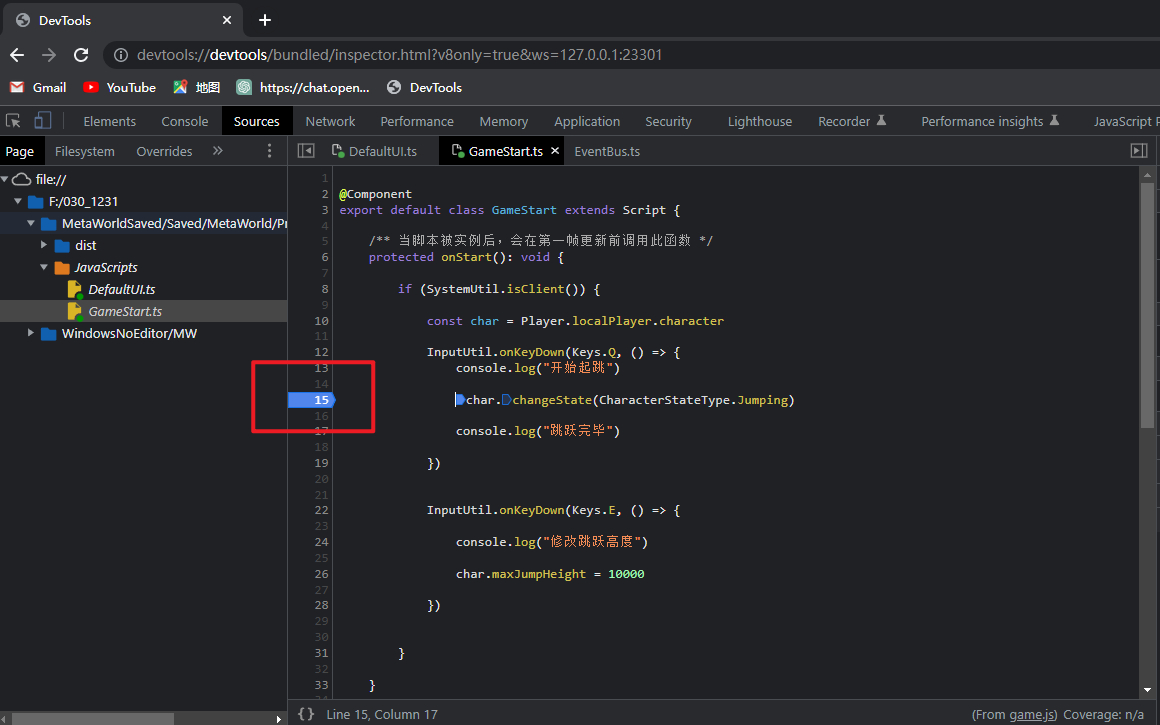Image resolution: width=1160 pixels, height=725 pixels.
Task: Toggle the debugger sidebar on right
Action: click(1139, 151)
